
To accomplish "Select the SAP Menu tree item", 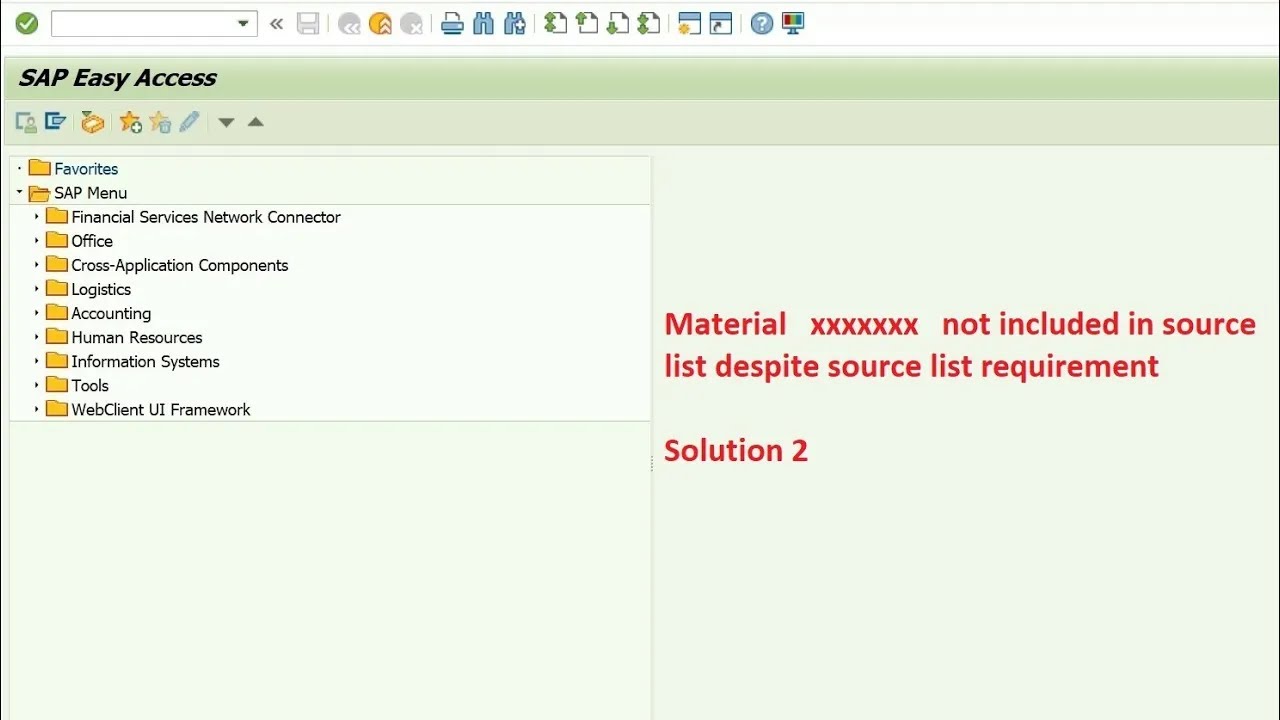I will coord(90,193).
